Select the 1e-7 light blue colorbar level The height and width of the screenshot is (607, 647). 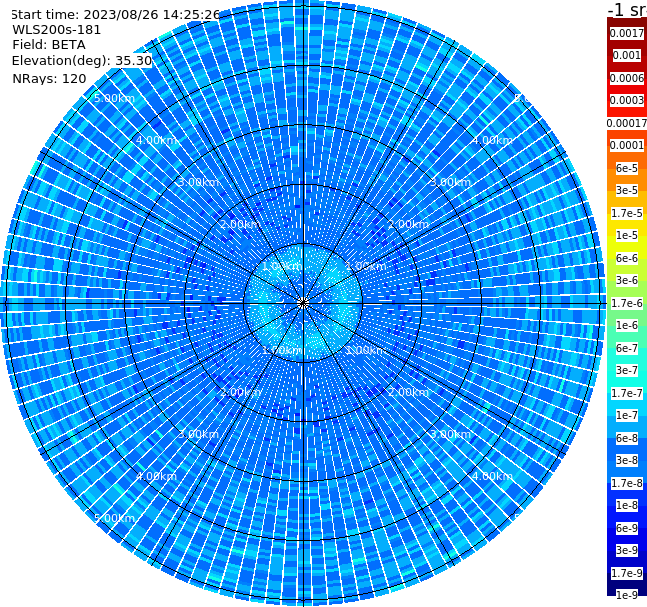(x=627, y=415)
